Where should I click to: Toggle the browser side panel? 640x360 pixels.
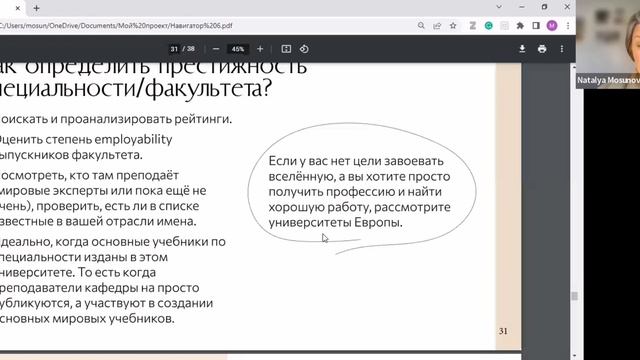[536, 25]
